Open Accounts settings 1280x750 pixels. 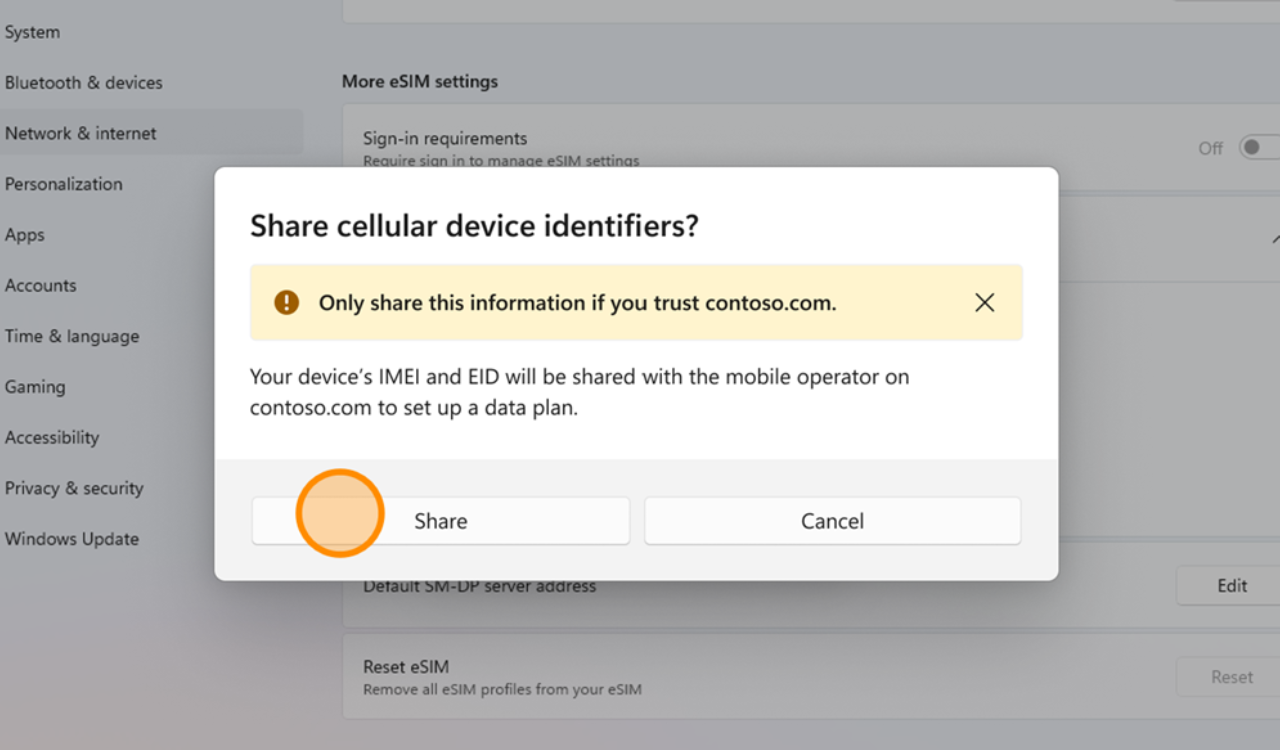click(41, 285)
